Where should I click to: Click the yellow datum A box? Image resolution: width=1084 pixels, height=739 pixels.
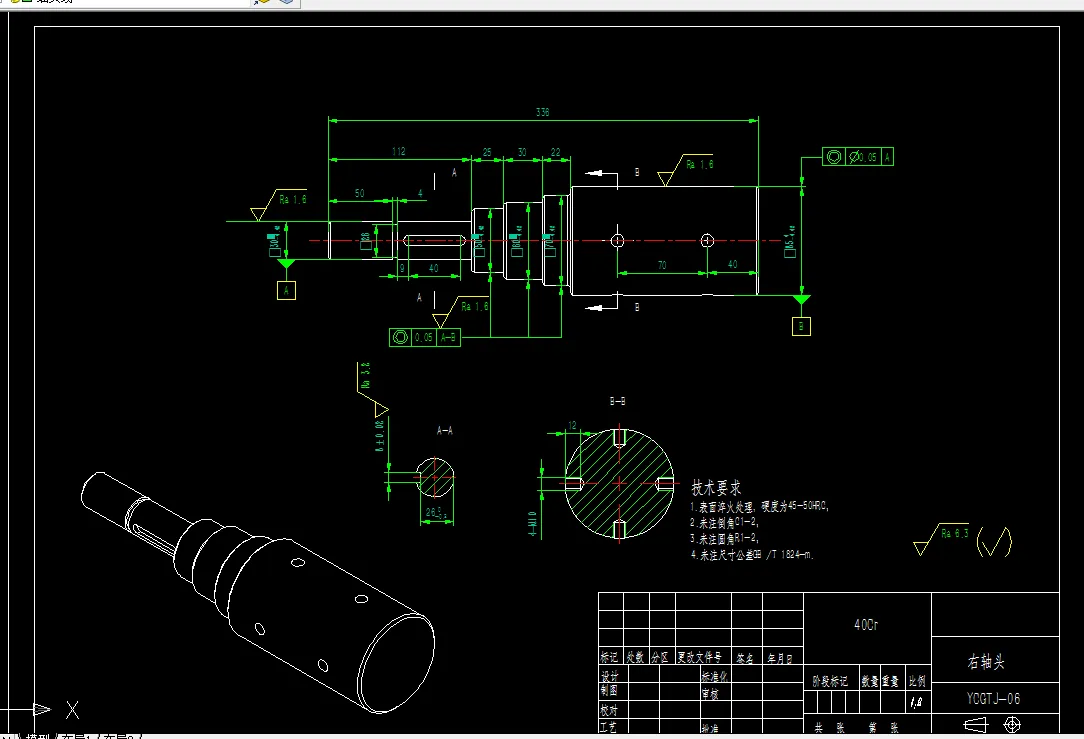coord(286,290)
